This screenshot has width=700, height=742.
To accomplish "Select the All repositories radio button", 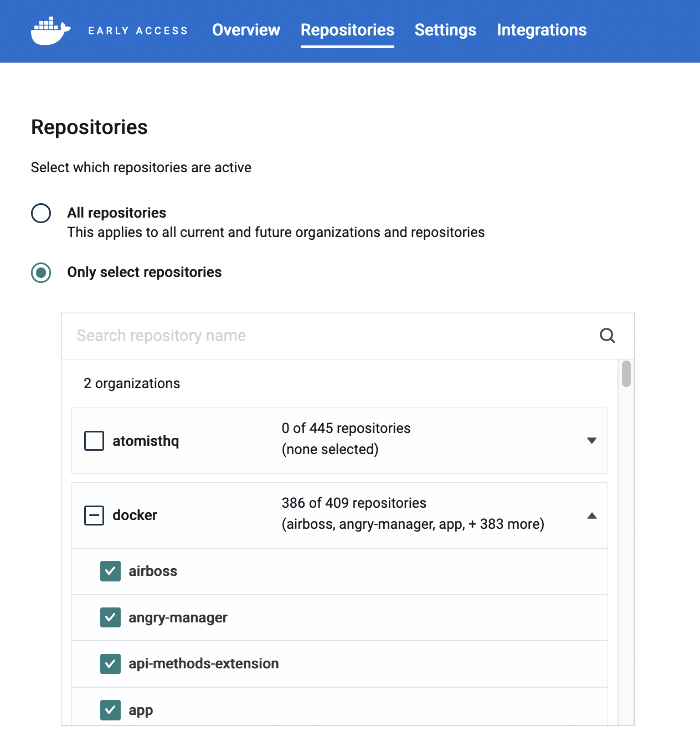I will coord(41,213).
